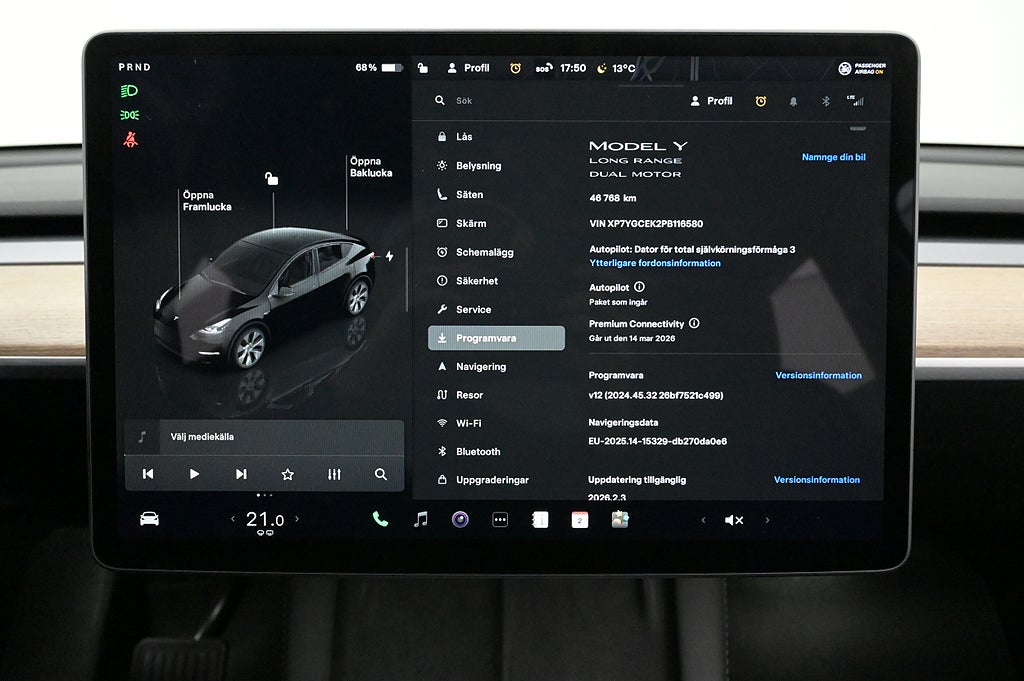Open the Navigering settings menu
This screenshot has width=1024, height=681.
(480, 367)
